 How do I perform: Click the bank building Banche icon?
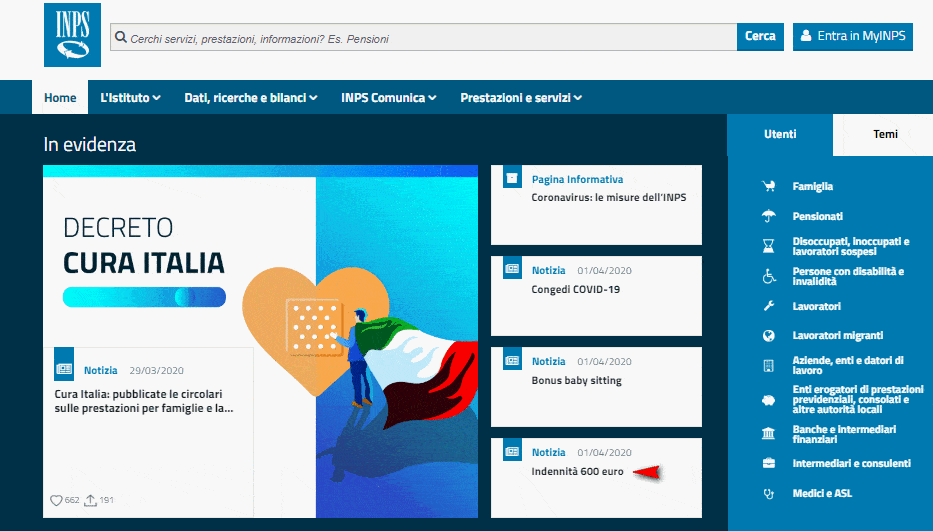point(769,434)
